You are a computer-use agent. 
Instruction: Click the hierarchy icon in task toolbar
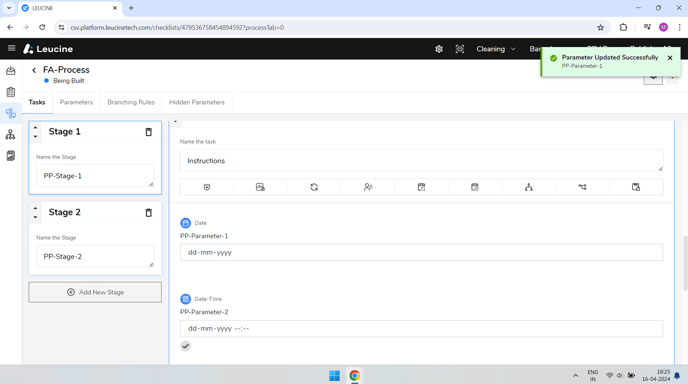(x=529, y=187)
